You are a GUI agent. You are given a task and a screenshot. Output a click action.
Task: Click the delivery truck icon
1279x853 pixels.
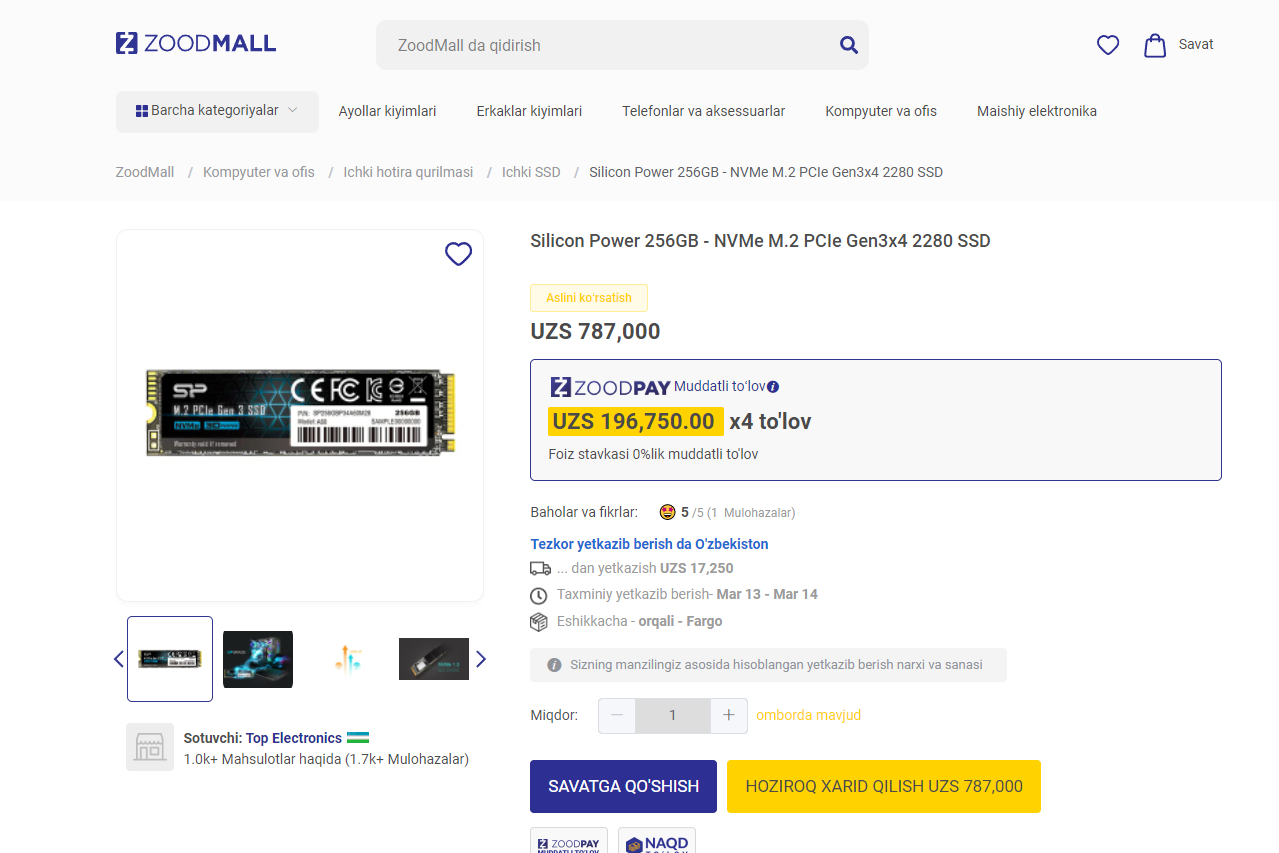tap(540, 568)
